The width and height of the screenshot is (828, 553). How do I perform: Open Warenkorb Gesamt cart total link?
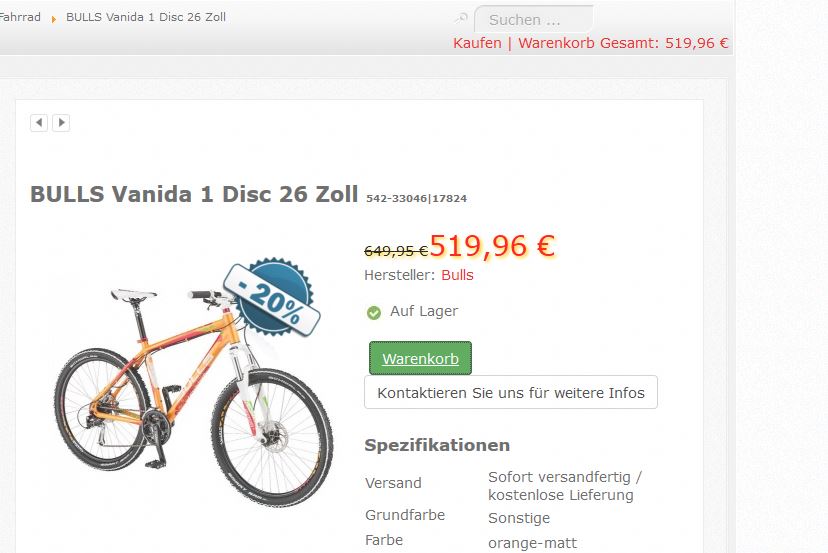623,43
